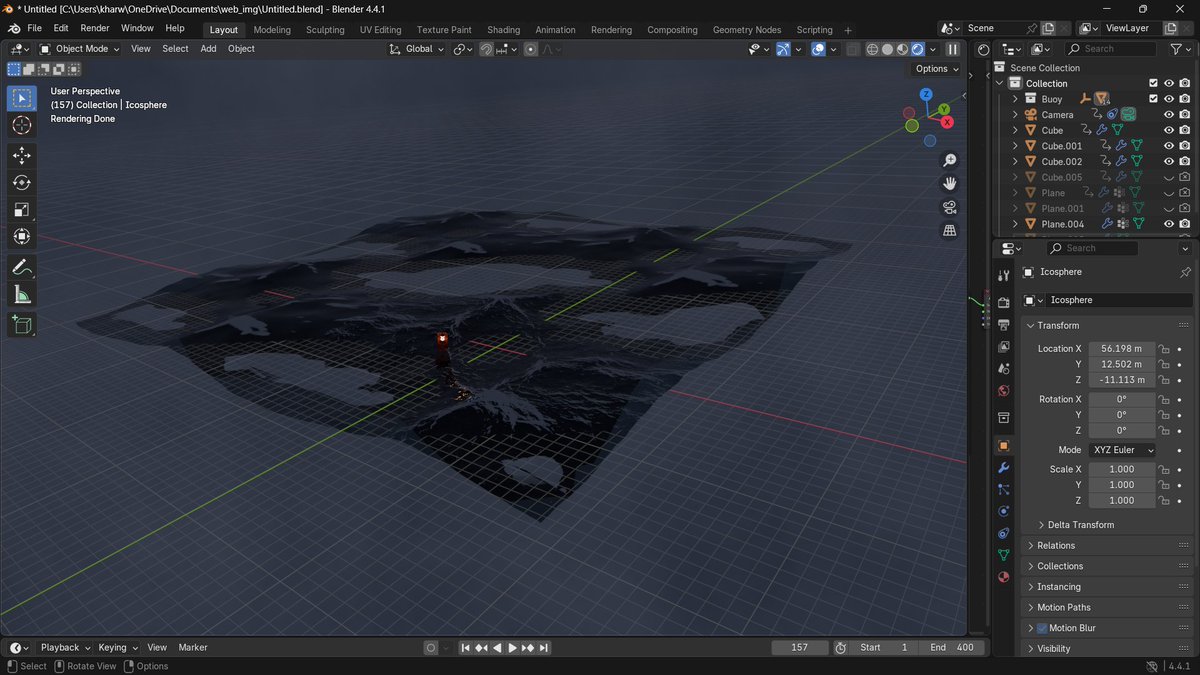Viewport: 1200px width, 675px height.
Task: Open the World properties tab
Action: click(1004, 391)
